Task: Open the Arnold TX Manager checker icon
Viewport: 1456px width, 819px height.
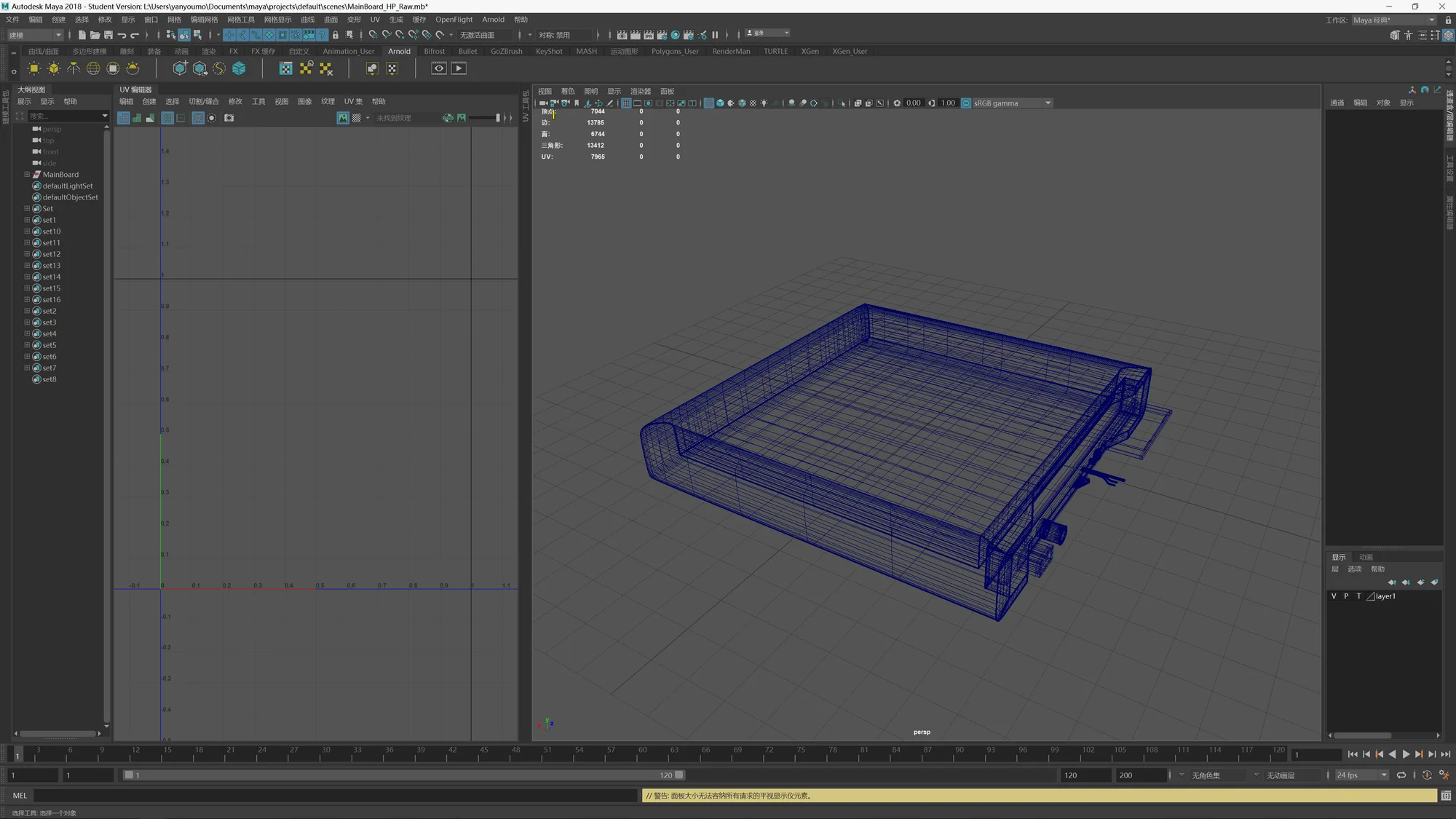Action: [x=286, y=68]
